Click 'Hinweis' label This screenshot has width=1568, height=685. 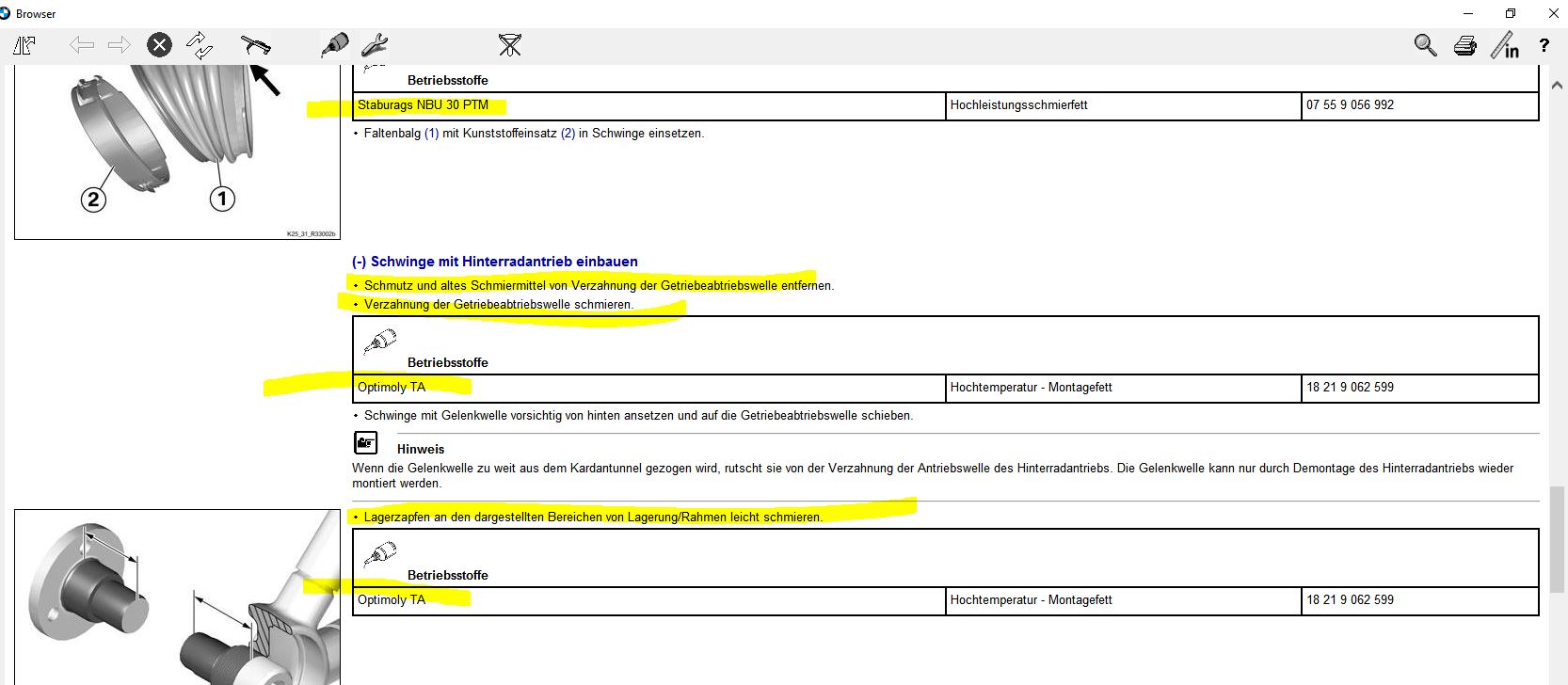(421, 450)
